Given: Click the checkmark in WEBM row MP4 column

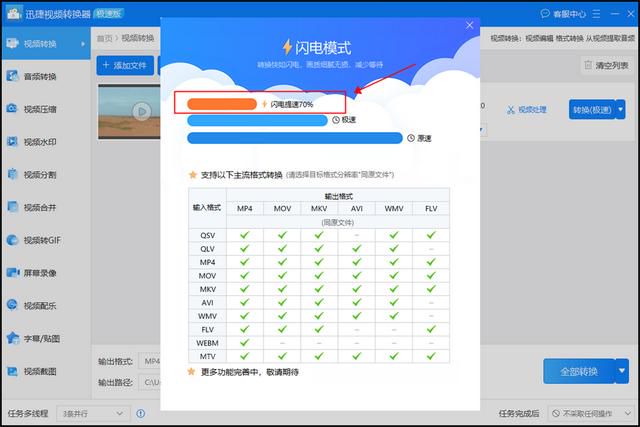Looking at the screenshot, I should coord(244,343).
